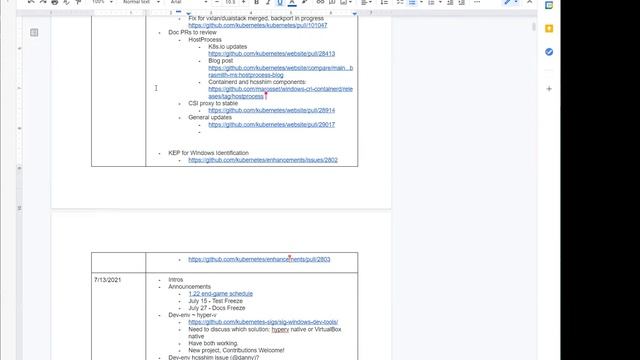Viewport: 640px width, 360px height.
Task: Open the website pull/28914 link
Action: (x=271, y=110)
